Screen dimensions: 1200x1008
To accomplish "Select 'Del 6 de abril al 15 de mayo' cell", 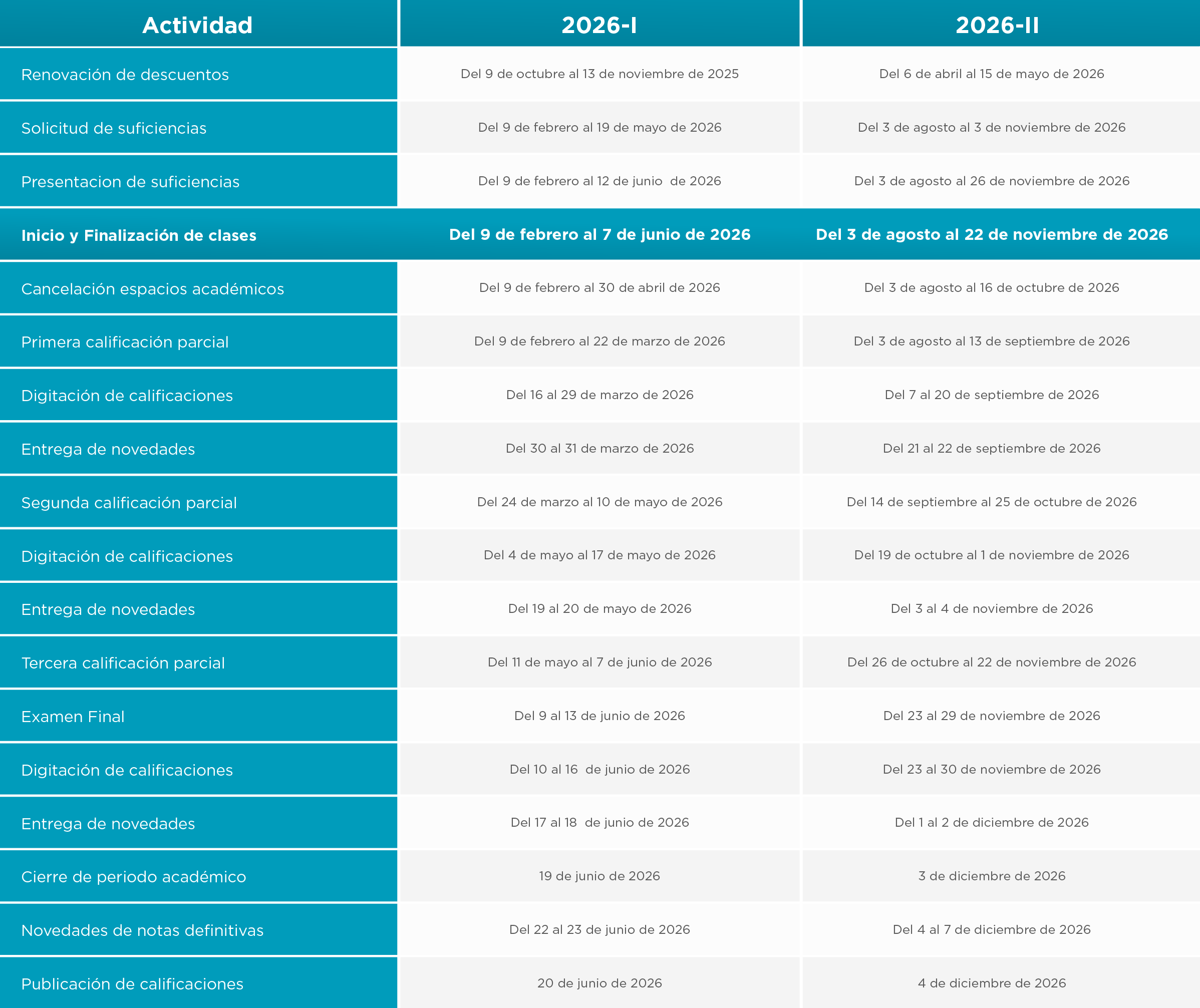I will 992,74.
